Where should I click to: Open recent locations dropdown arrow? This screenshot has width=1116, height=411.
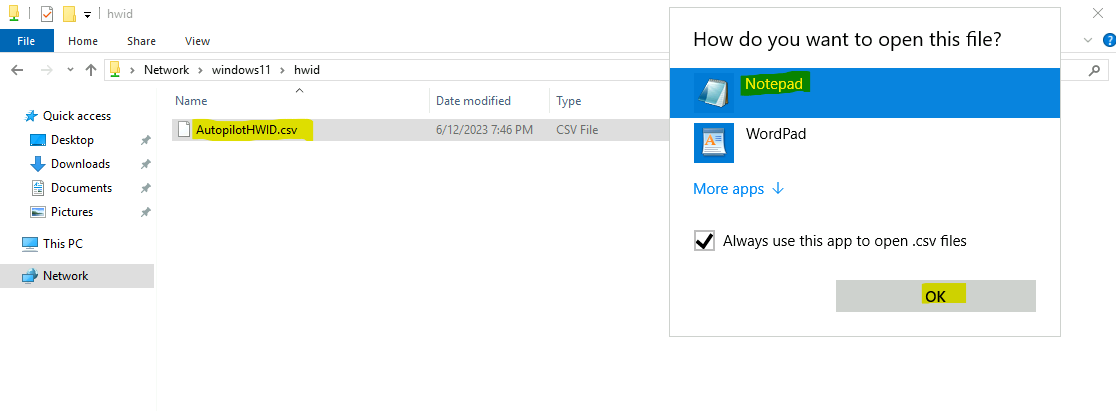pos(70,70)
